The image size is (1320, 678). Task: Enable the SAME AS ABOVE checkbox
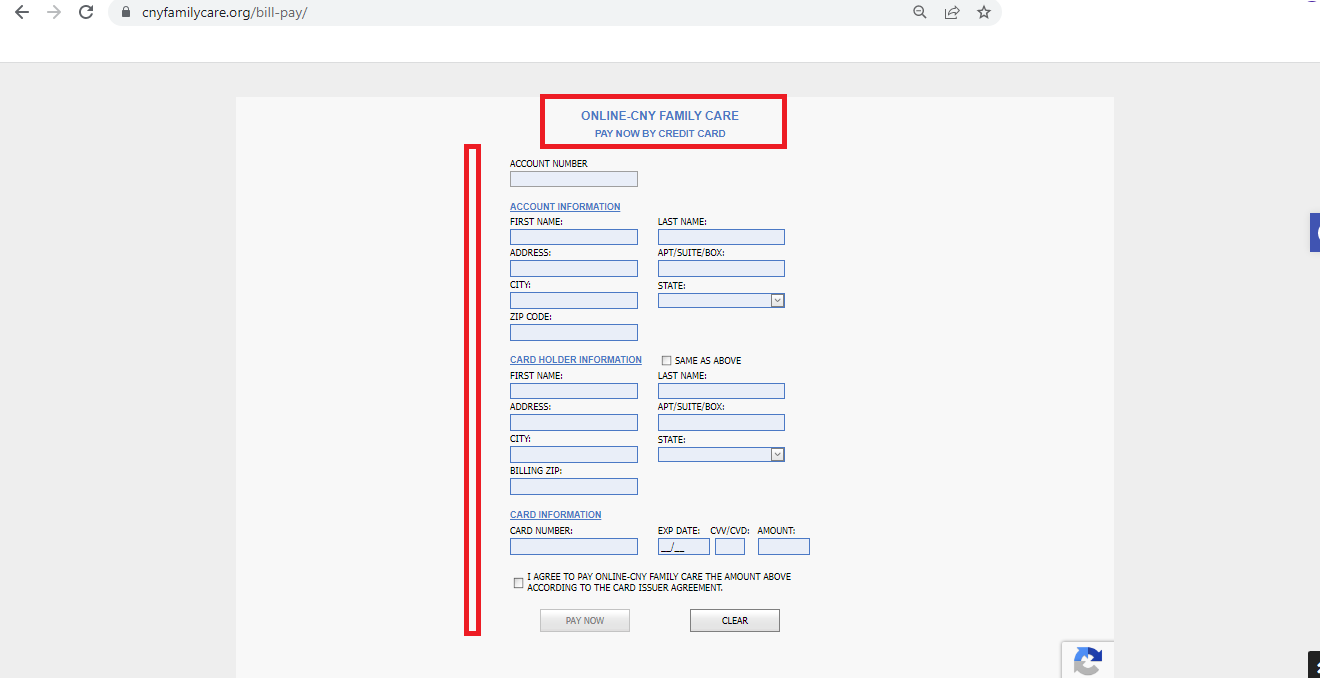pos(666,360)
